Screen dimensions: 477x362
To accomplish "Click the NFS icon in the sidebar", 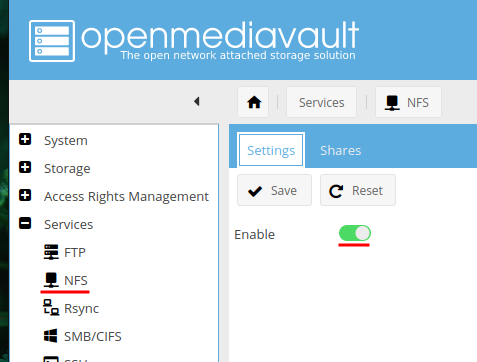I will pos(51,280).
